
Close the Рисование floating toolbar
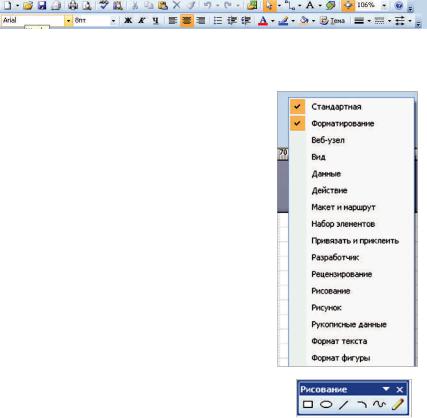(x=400, y=389)
